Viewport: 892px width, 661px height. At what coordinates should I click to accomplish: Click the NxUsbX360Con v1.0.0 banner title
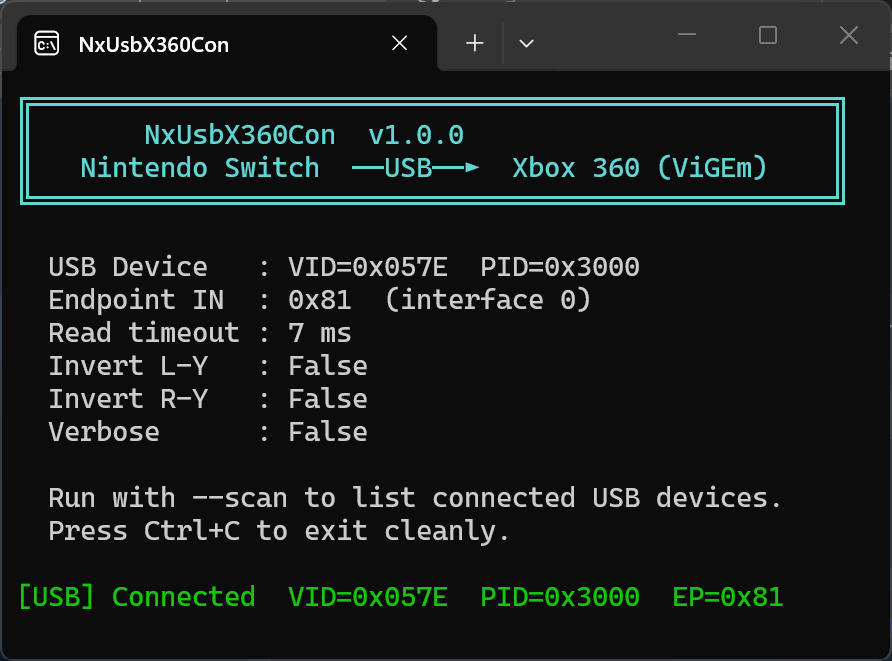click(x=304, y=135)
